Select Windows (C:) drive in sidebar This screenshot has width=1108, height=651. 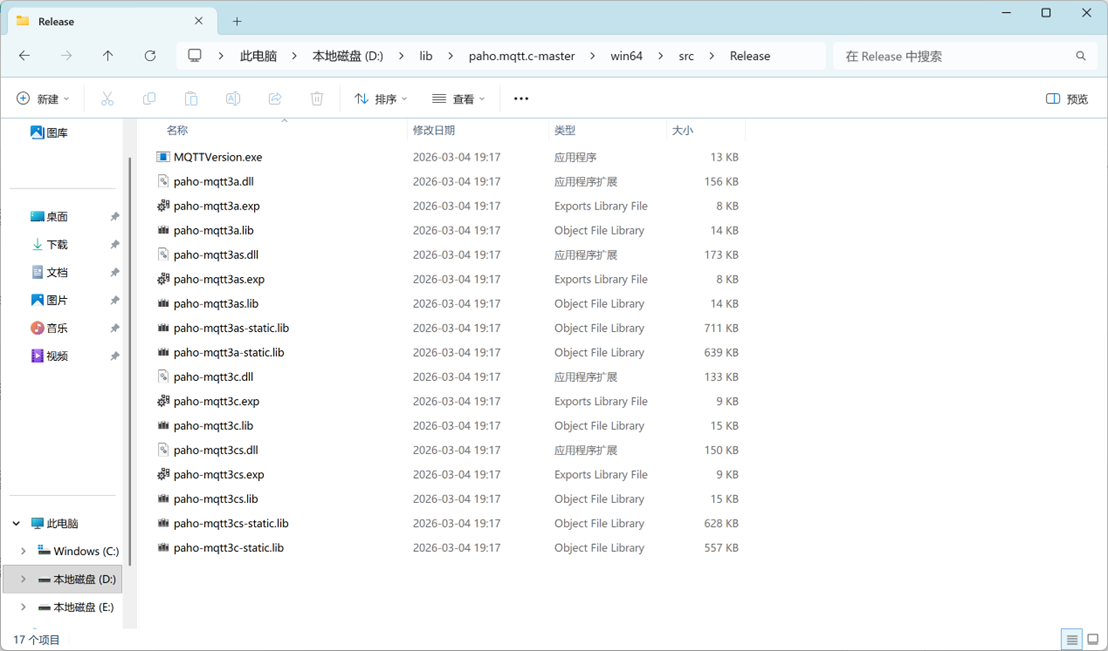pyautogui.click(x=78, y=551)
